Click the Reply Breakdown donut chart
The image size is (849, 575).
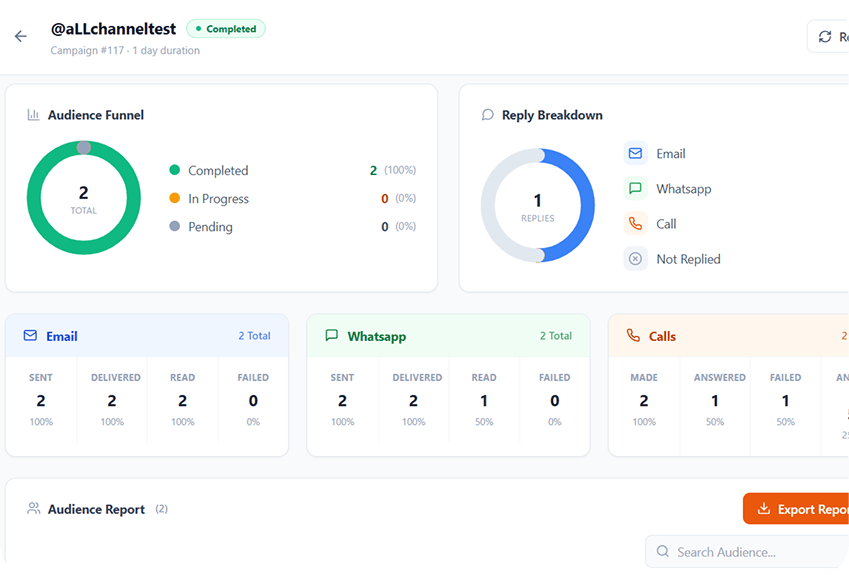[538, 205]
